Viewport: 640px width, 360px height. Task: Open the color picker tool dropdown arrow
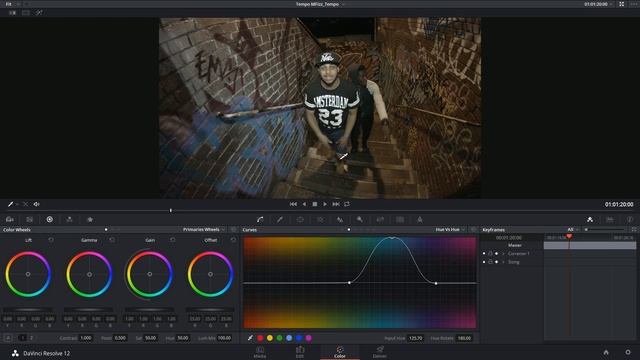pos(17,204)
